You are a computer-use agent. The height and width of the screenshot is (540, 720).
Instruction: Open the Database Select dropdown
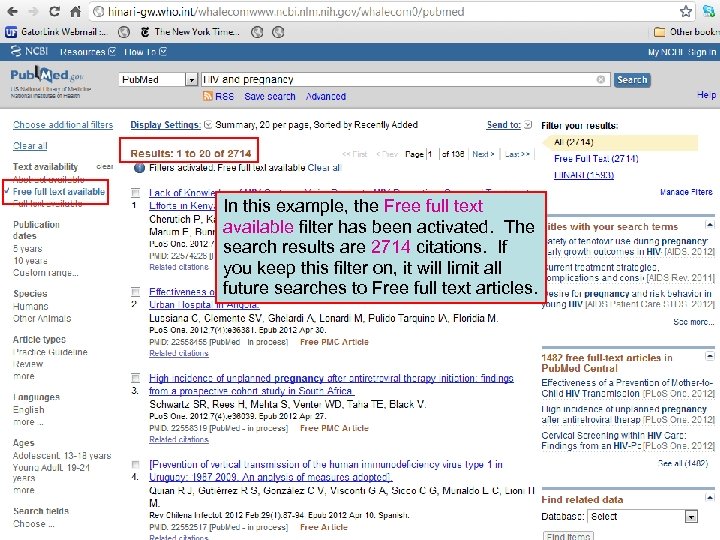tap(643, 517)
